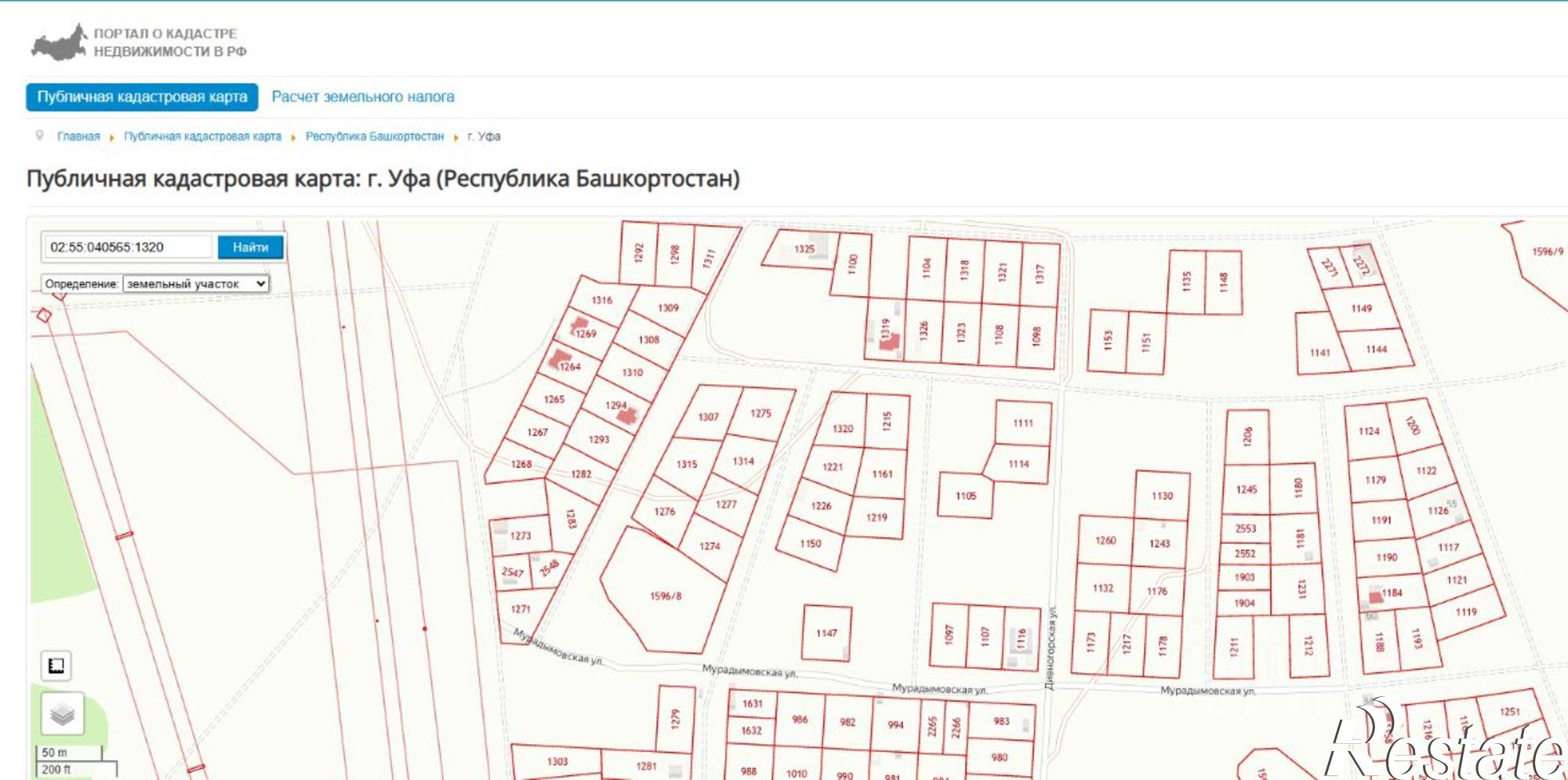Image resolution: width=1568 pixels, height=780 pixels.
Task: Focus the cadastral number search field
Action: click(x=127, y=247)
